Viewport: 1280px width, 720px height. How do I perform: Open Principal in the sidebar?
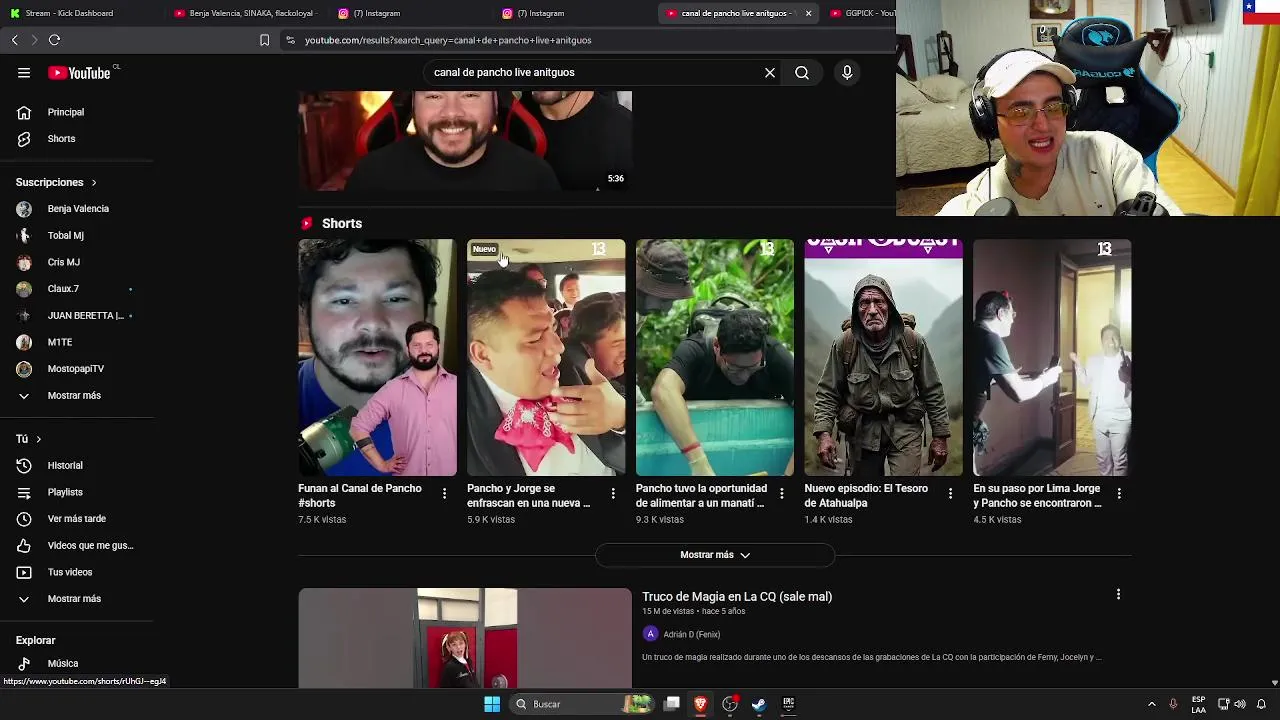pyautogui.click(x=77, y=112)
